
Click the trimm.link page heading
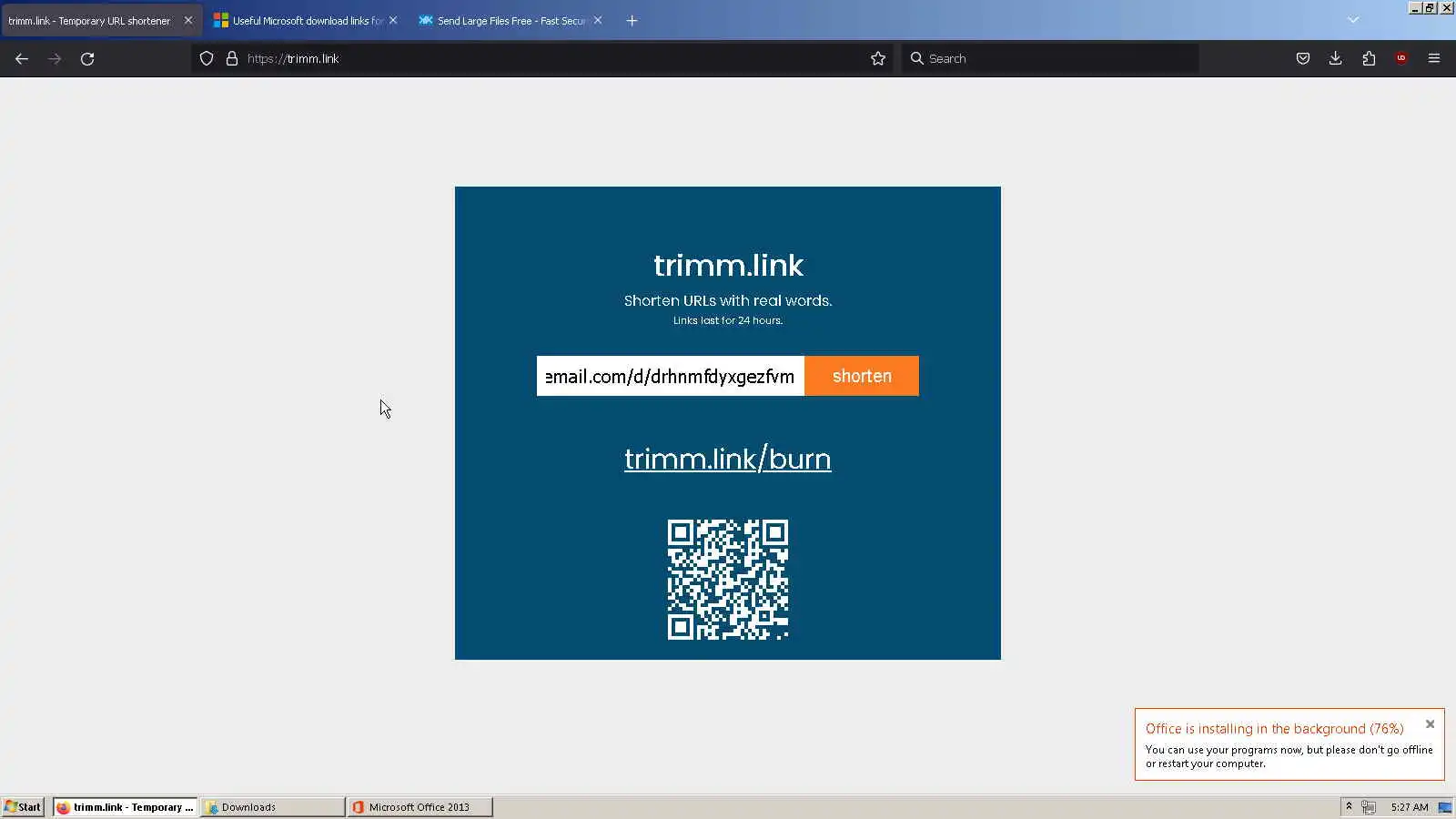point(728,265)
